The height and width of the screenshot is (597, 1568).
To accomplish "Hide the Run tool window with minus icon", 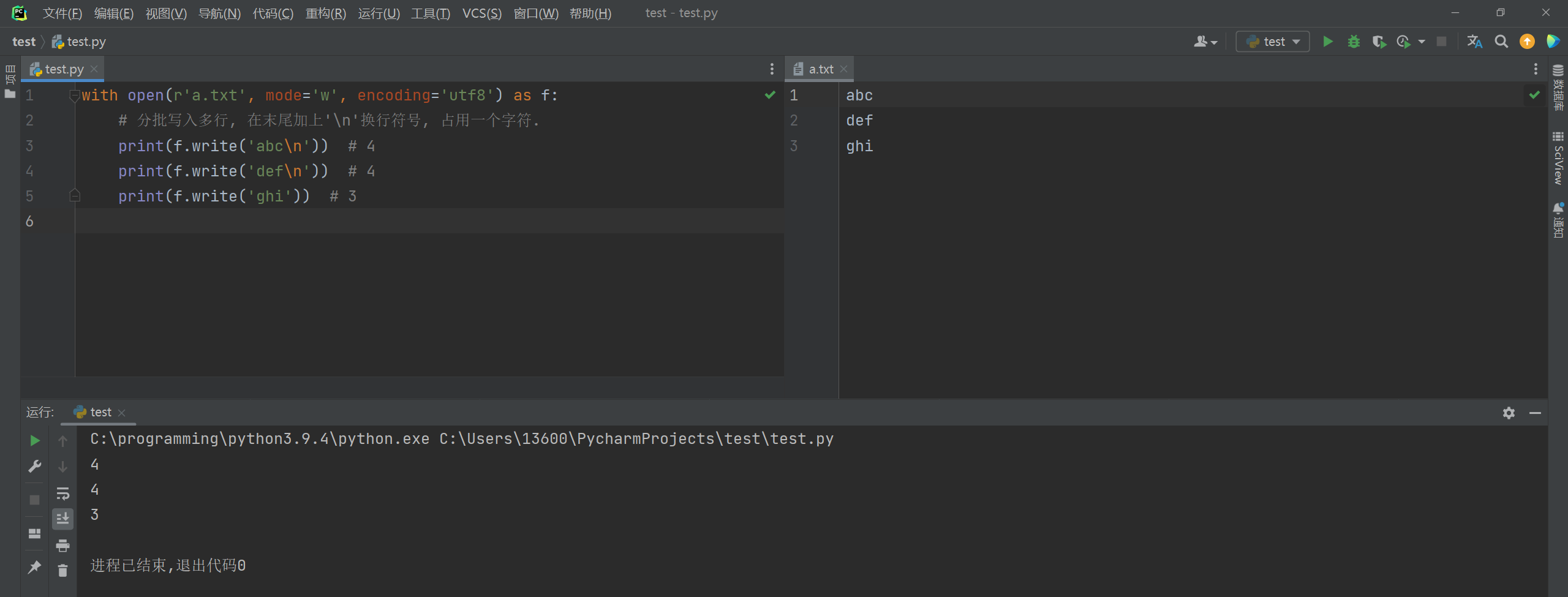I will tap(1535, 413).
